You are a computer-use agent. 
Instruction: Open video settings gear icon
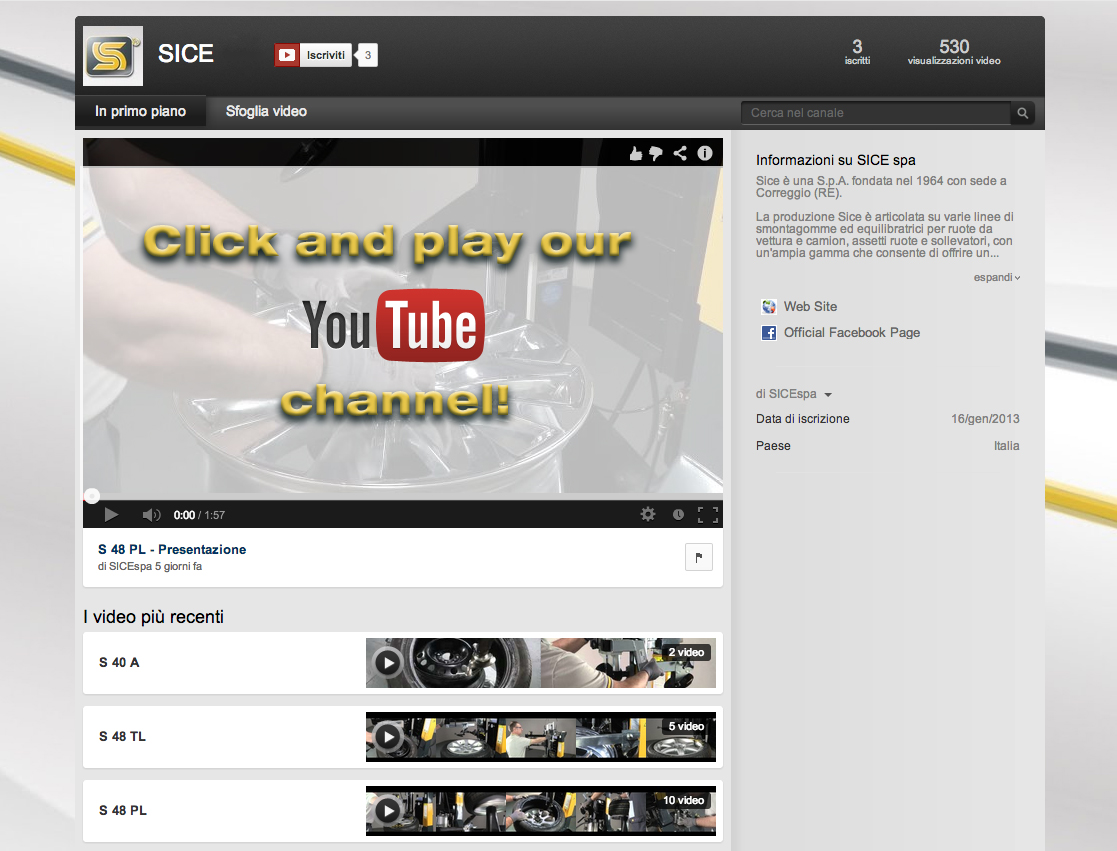pyautogui.click(x=648, y=514)
